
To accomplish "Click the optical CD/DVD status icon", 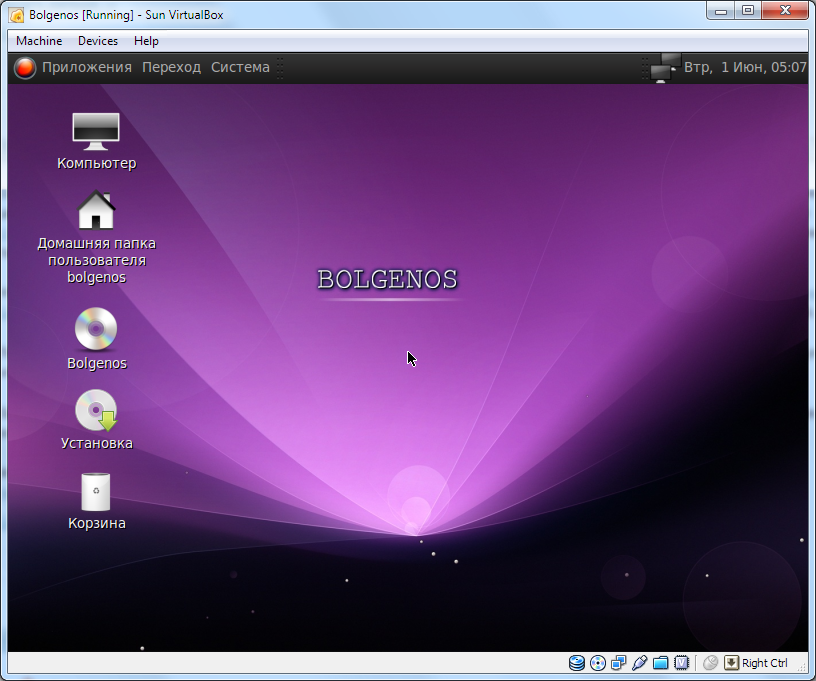I will (598, 663).
